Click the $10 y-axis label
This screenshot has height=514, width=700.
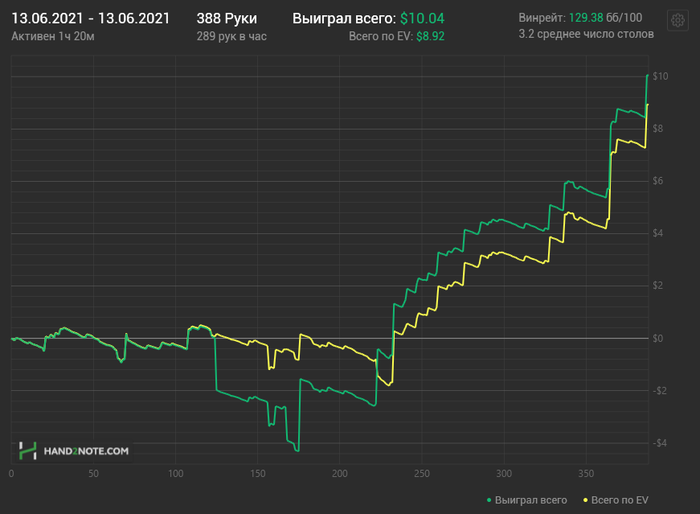(x=660, y=76)
